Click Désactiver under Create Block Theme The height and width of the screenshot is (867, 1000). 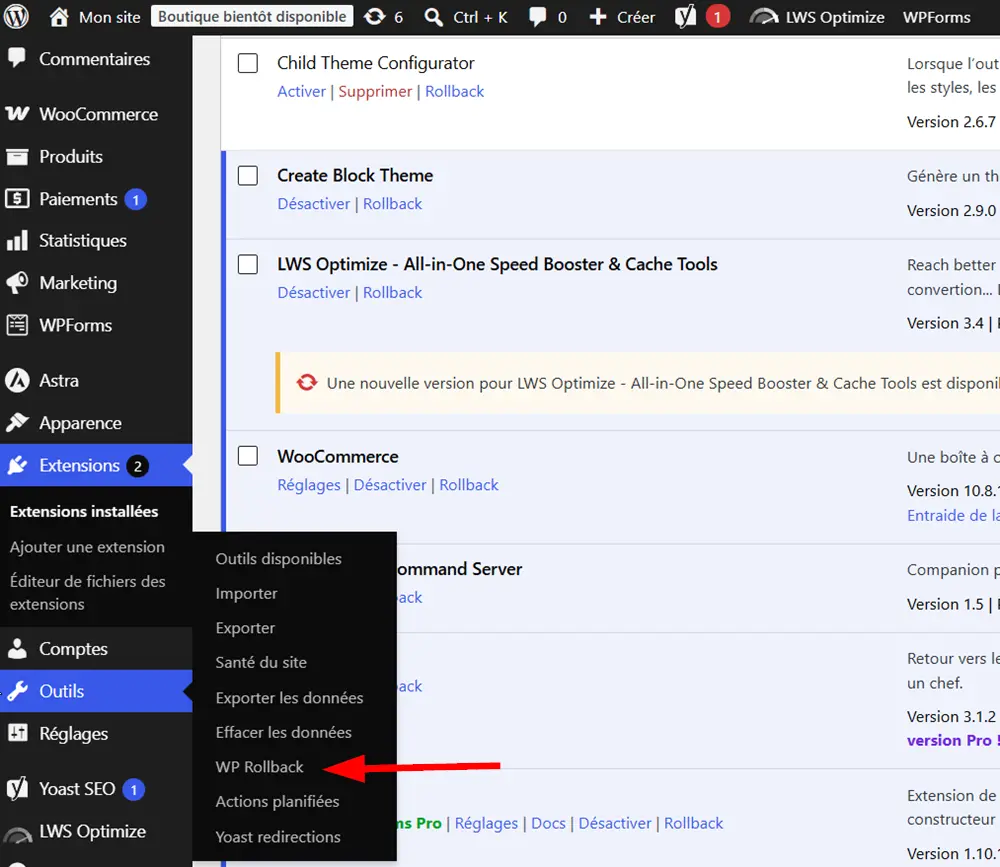pos(314,204)
